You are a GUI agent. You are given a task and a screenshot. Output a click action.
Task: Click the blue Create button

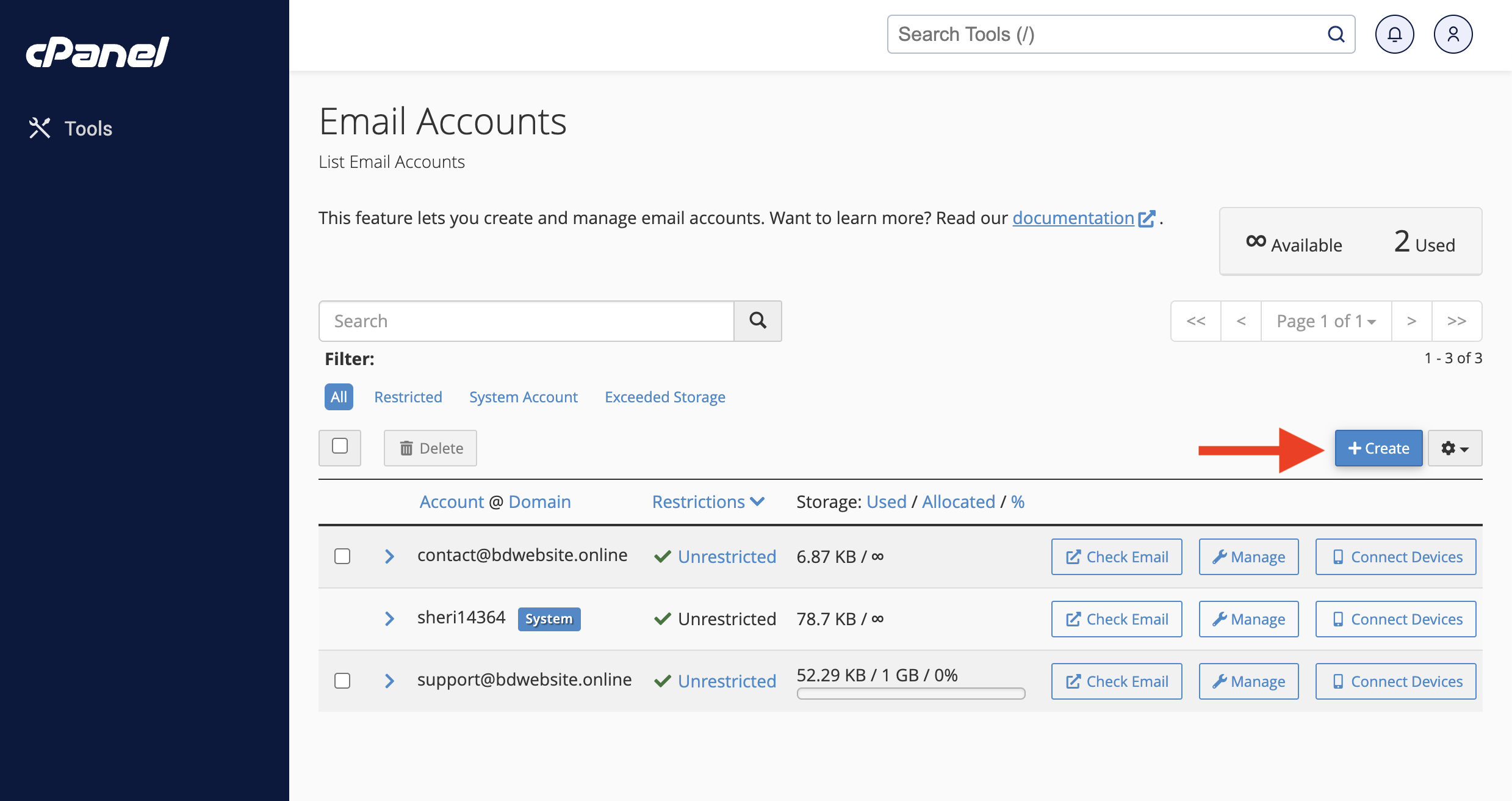coord(1378,448)
